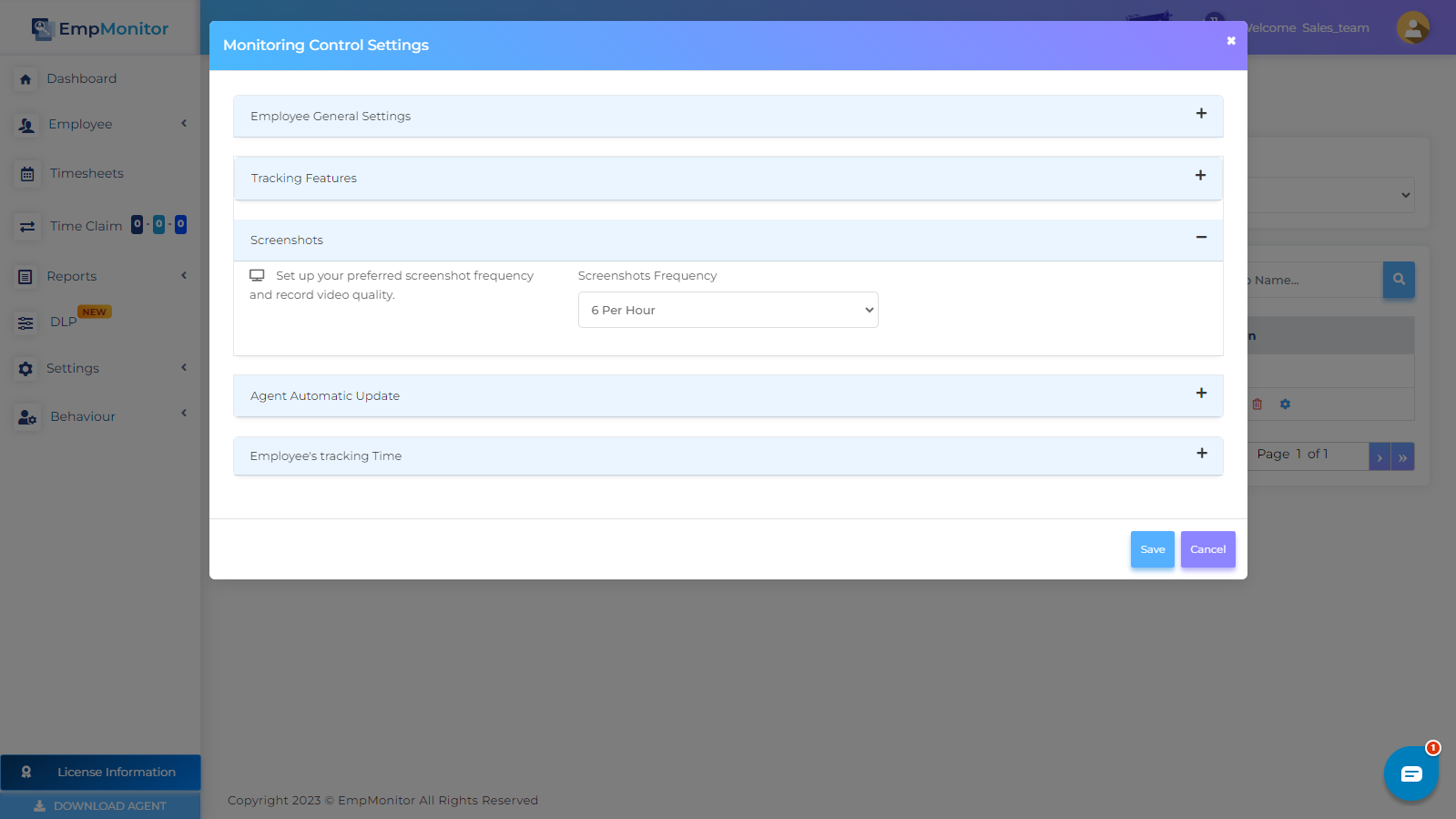Click the Monitoring Control Settings title
The height and width of the screenshot is (819, 1456).
pyautogui.click(x=326, y=45)
